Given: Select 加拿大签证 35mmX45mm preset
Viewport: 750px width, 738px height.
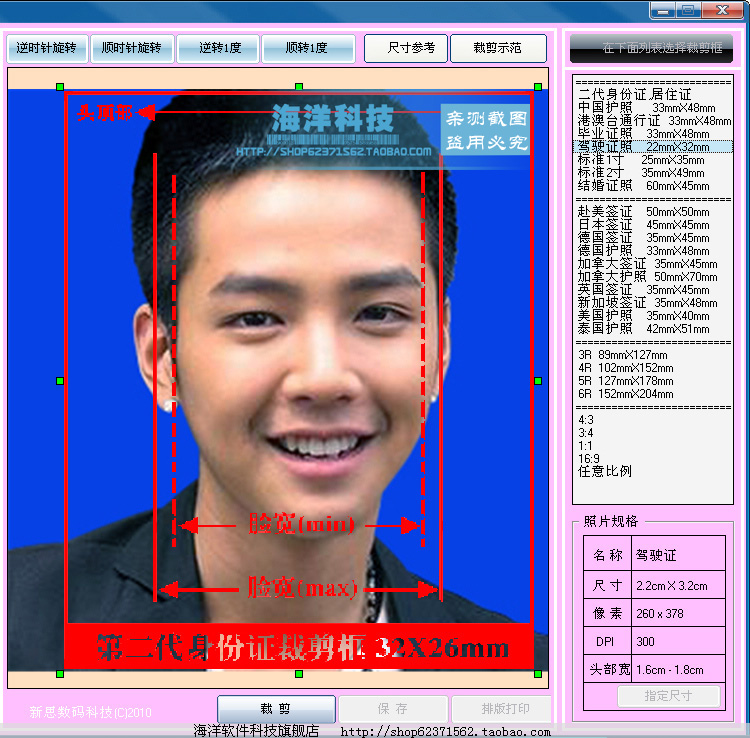Looking at the screenshot, I should pos(652,264).
